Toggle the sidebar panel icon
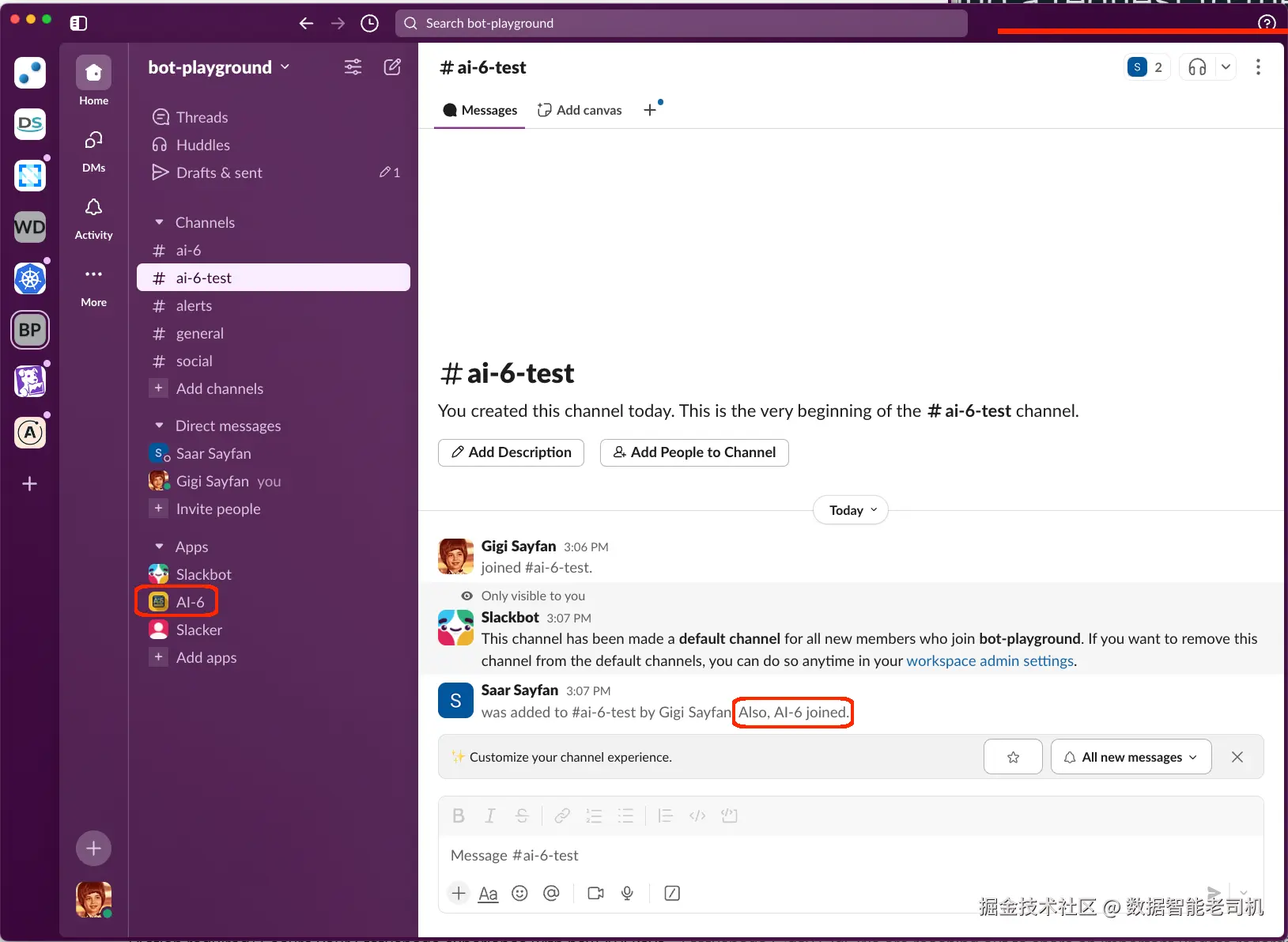 pyautogui.click(x=78, y=23)
